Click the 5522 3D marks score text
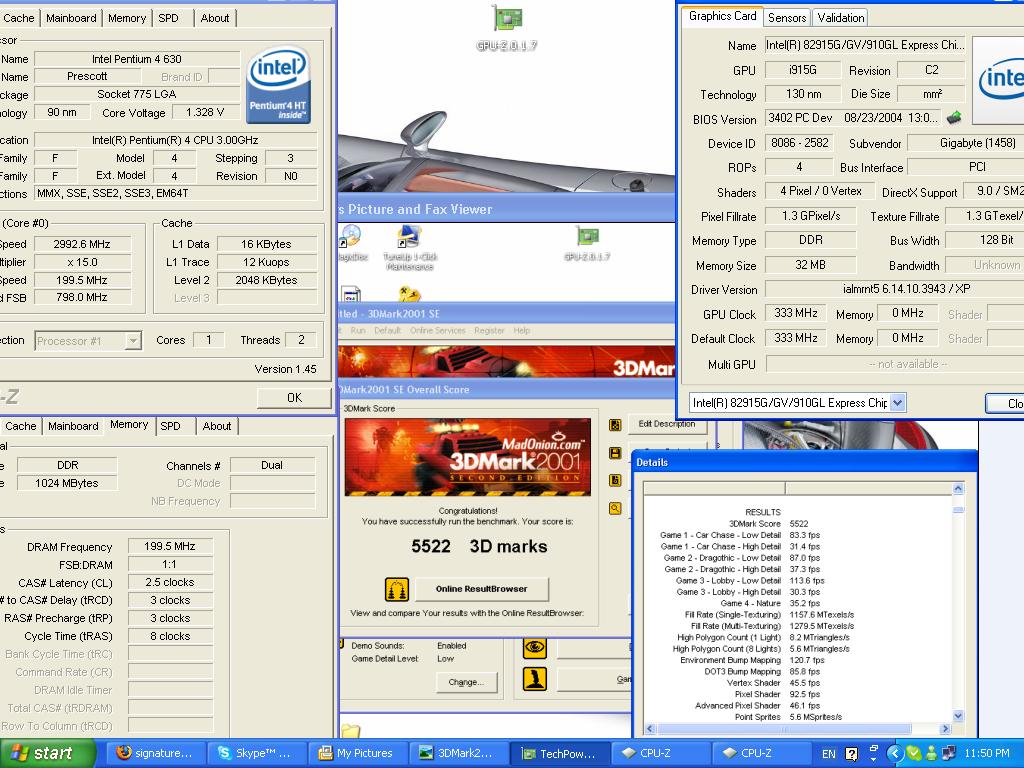The width and height of the screenshot is (1024, 768). [479, 547]
